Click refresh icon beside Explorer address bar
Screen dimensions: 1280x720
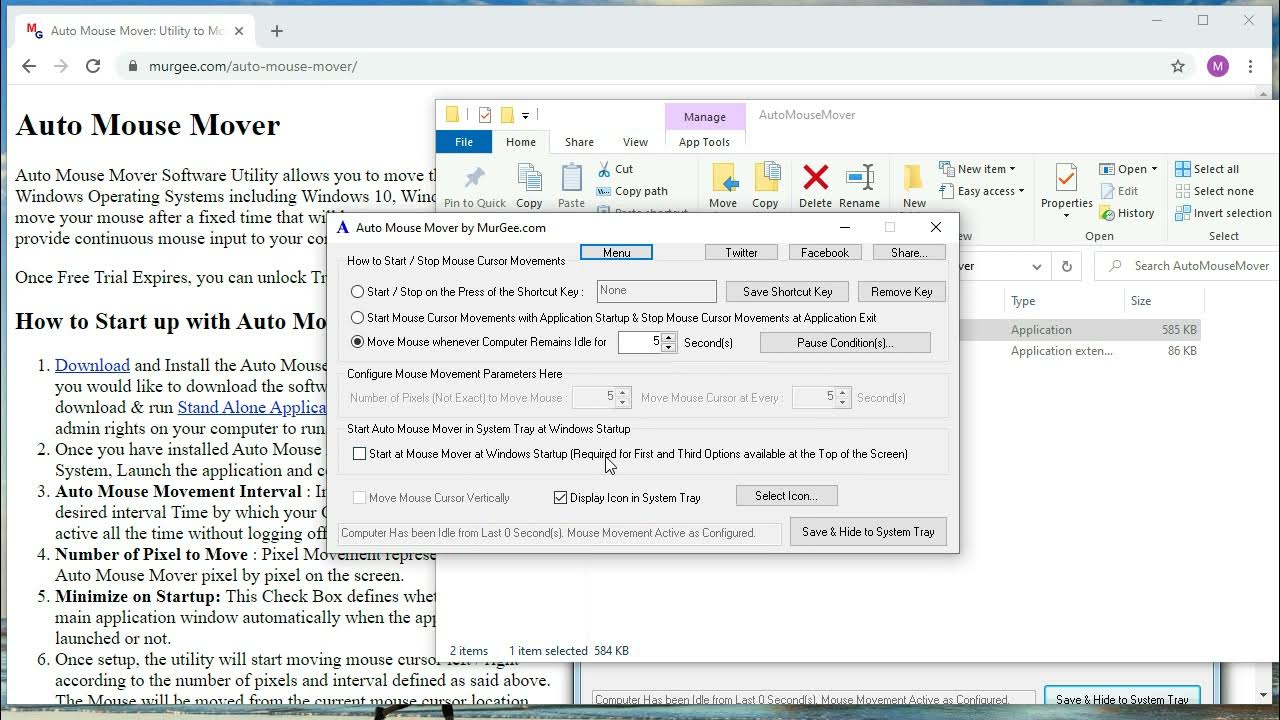click(x=1066, y=266)
